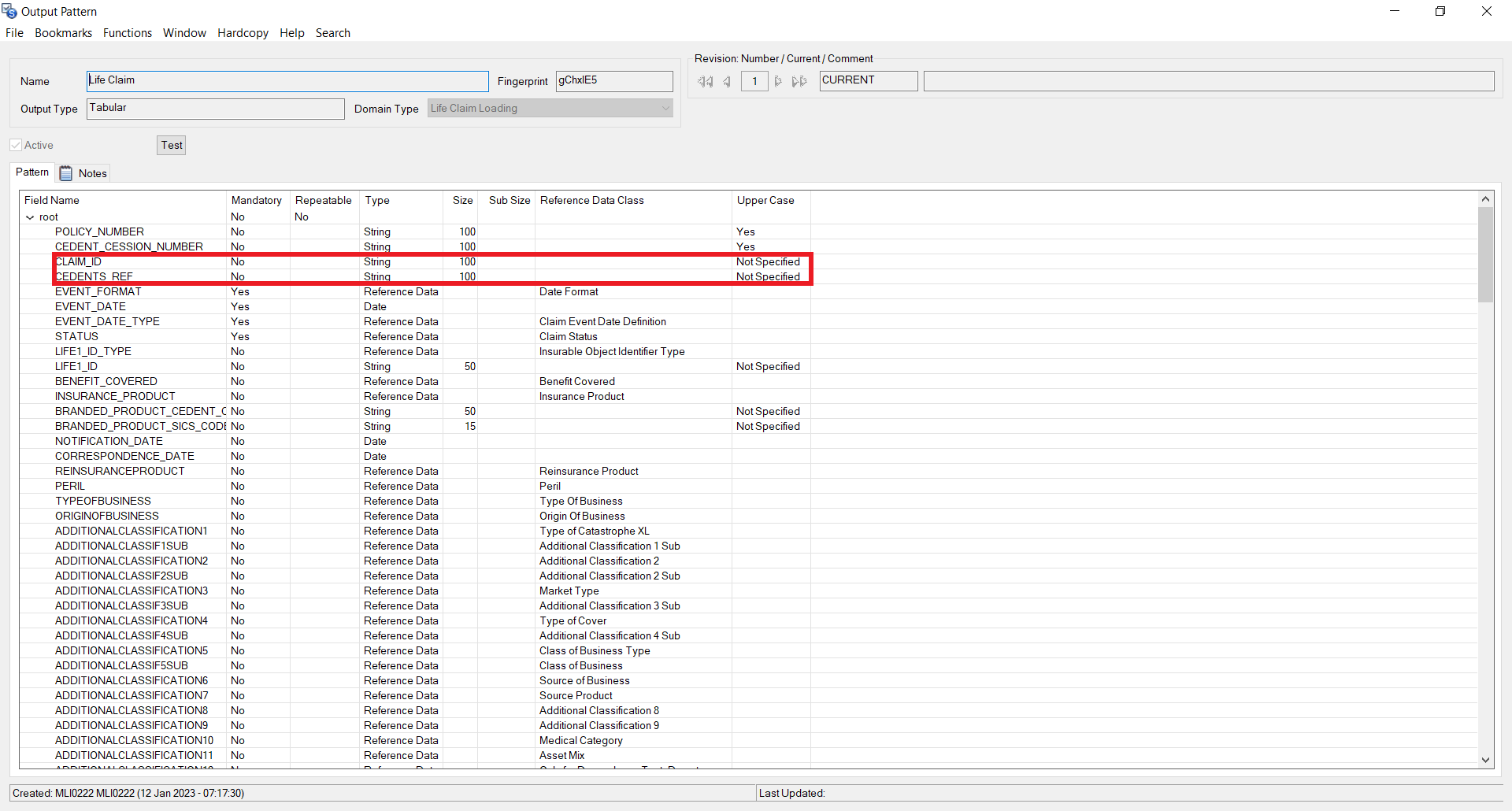This screenshot has width=1512, height=811.
Task: Click the next revision arrow icon
Action: [x=778, y=81]
